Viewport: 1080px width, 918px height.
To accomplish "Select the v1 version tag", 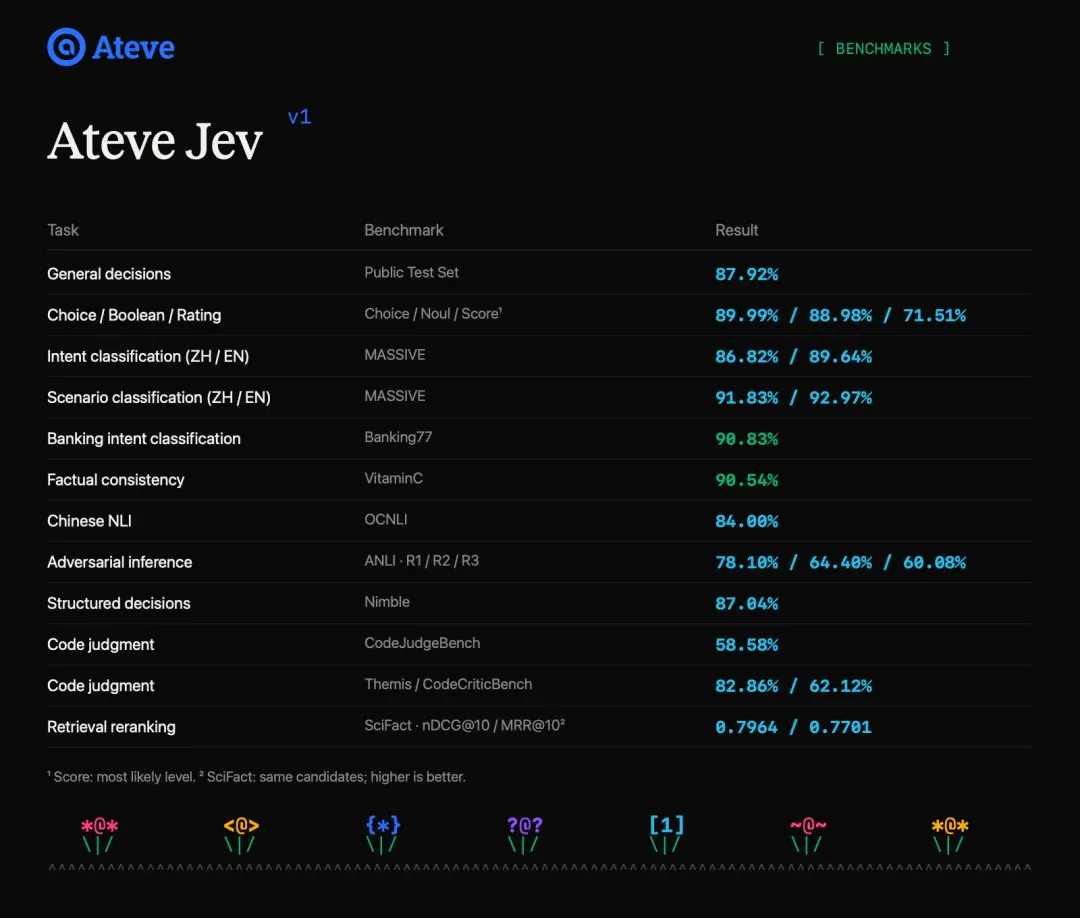I will coord(300,117).
